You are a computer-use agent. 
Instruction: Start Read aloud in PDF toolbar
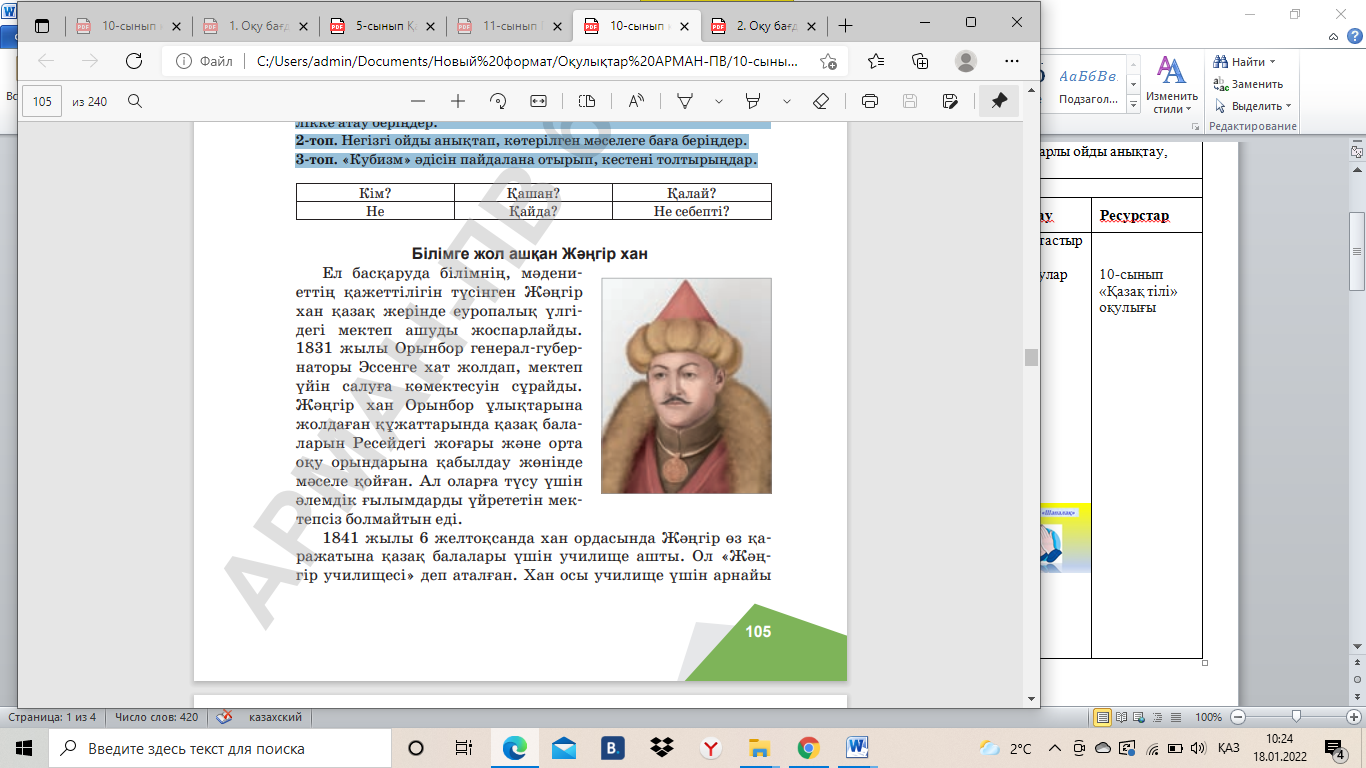[x=636, y=101]
